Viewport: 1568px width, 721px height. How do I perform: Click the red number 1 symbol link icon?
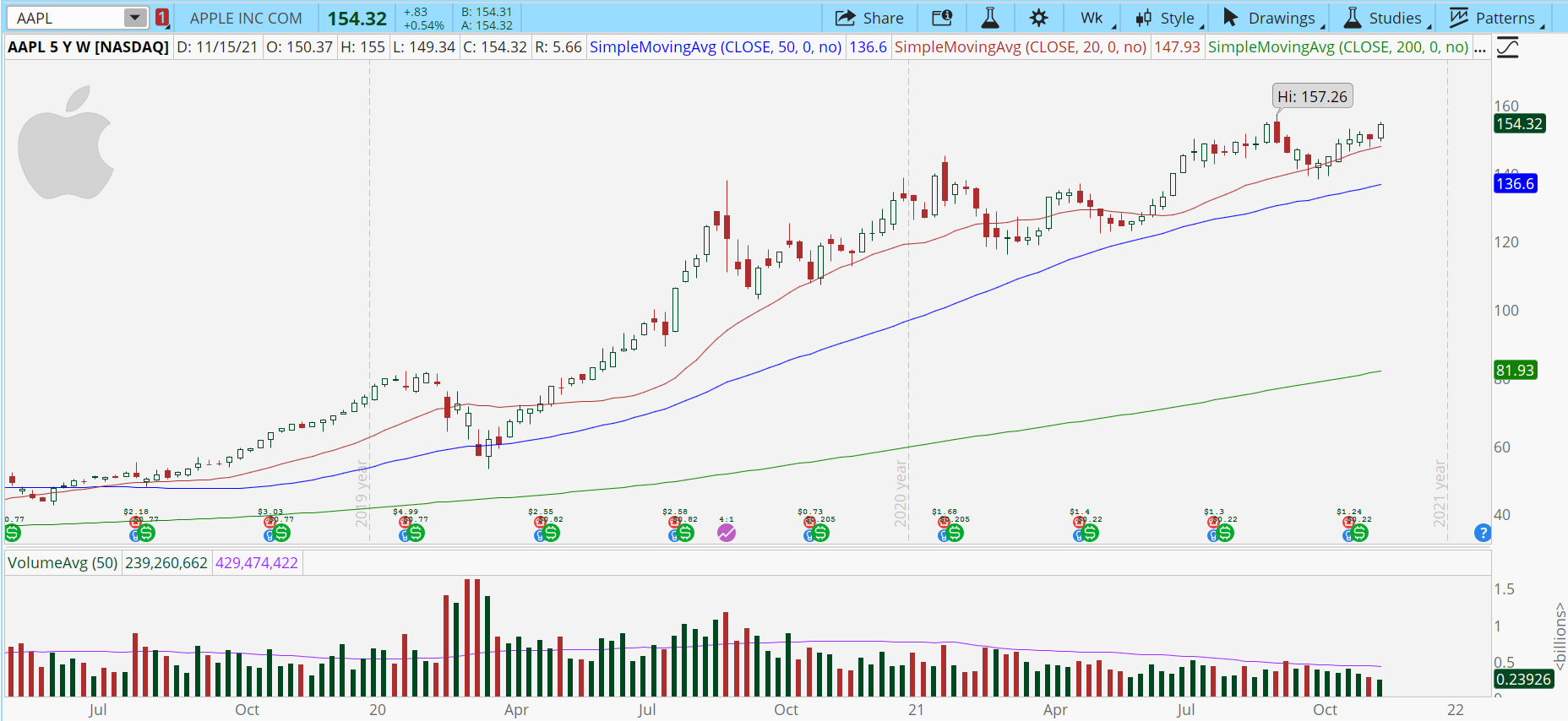point(161,18)
